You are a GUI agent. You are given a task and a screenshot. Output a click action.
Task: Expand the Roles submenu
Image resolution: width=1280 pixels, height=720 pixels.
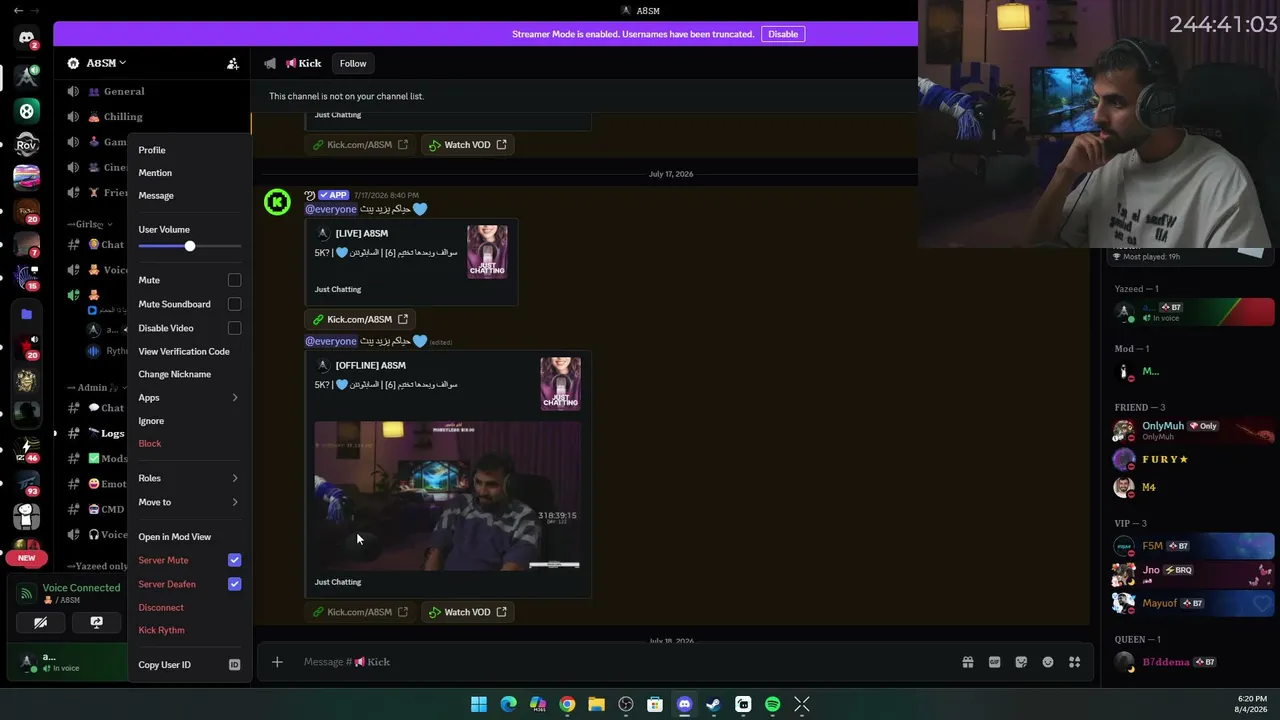pos(189,478)
